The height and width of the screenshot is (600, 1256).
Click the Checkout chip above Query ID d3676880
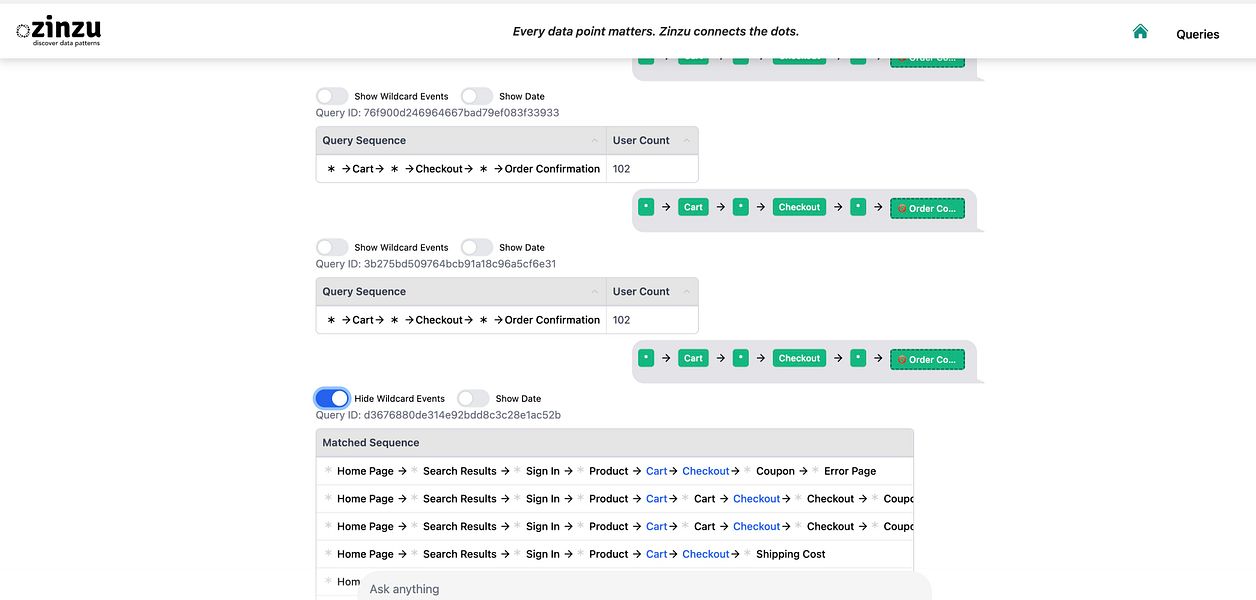pyautogui.click(x=799, y=358)
